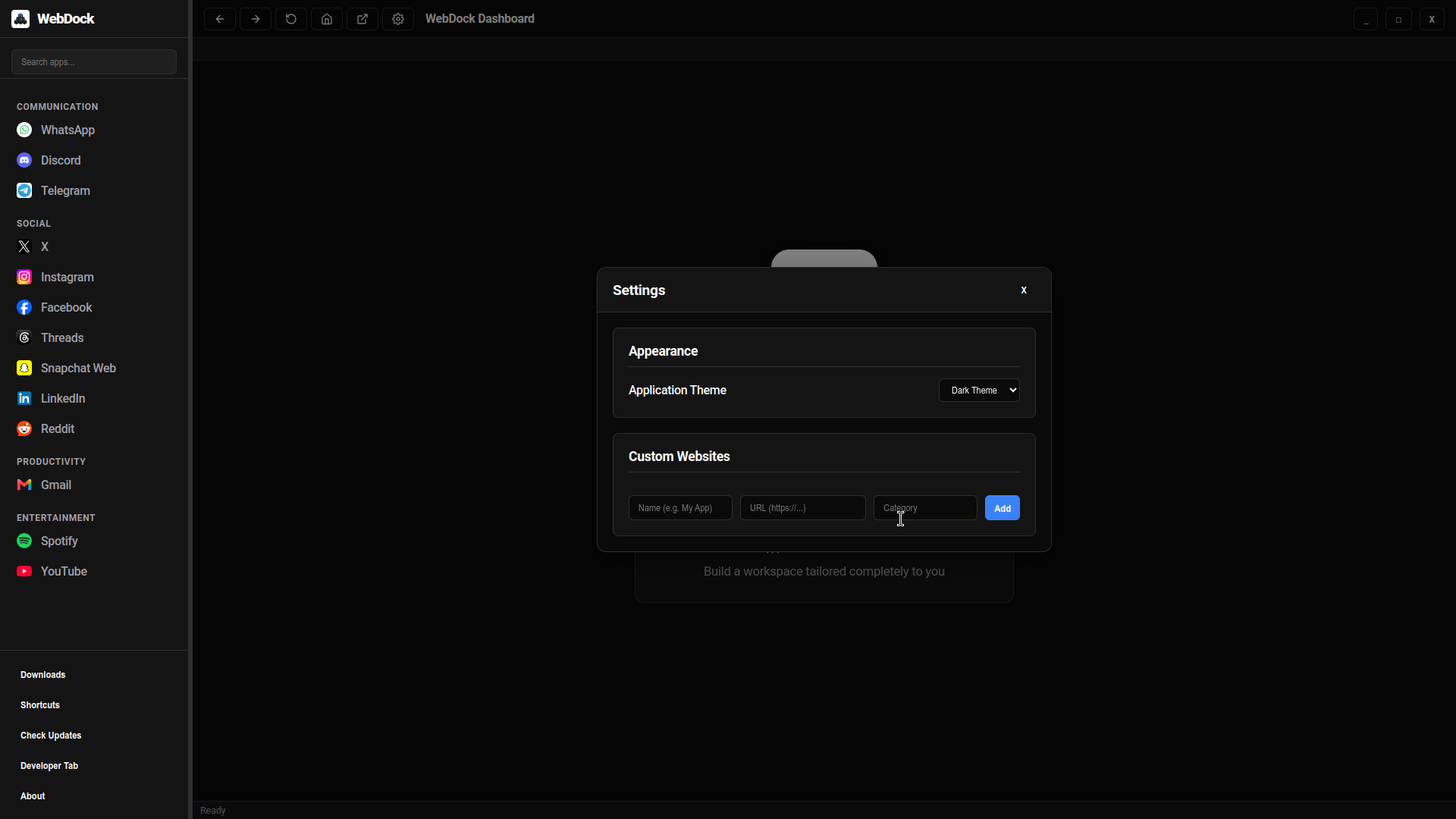
Task: Go back with the back arrow
Action: pos(220,19)
